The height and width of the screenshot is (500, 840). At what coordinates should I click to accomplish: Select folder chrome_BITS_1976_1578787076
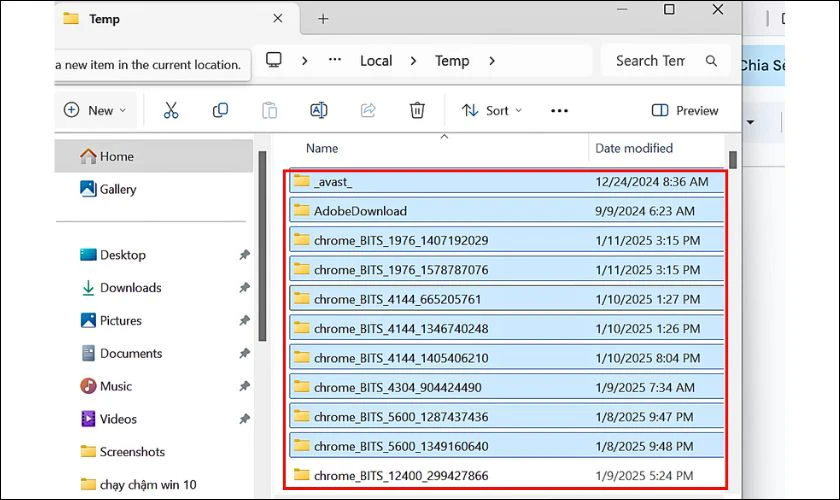[x=507, y=270]
